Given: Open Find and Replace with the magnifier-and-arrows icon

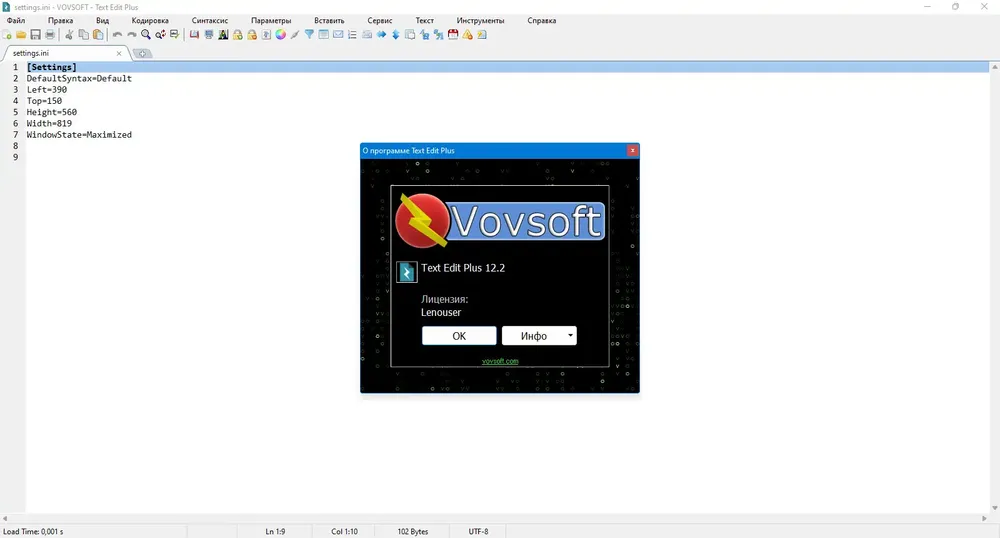Looking at the screenshot, I should click(161, 34).
